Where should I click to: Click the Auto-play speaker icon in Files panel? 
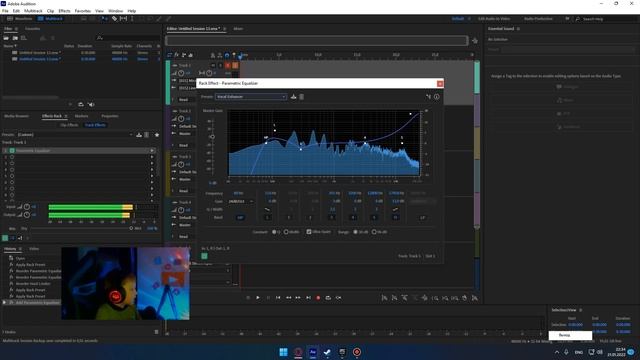91,104
